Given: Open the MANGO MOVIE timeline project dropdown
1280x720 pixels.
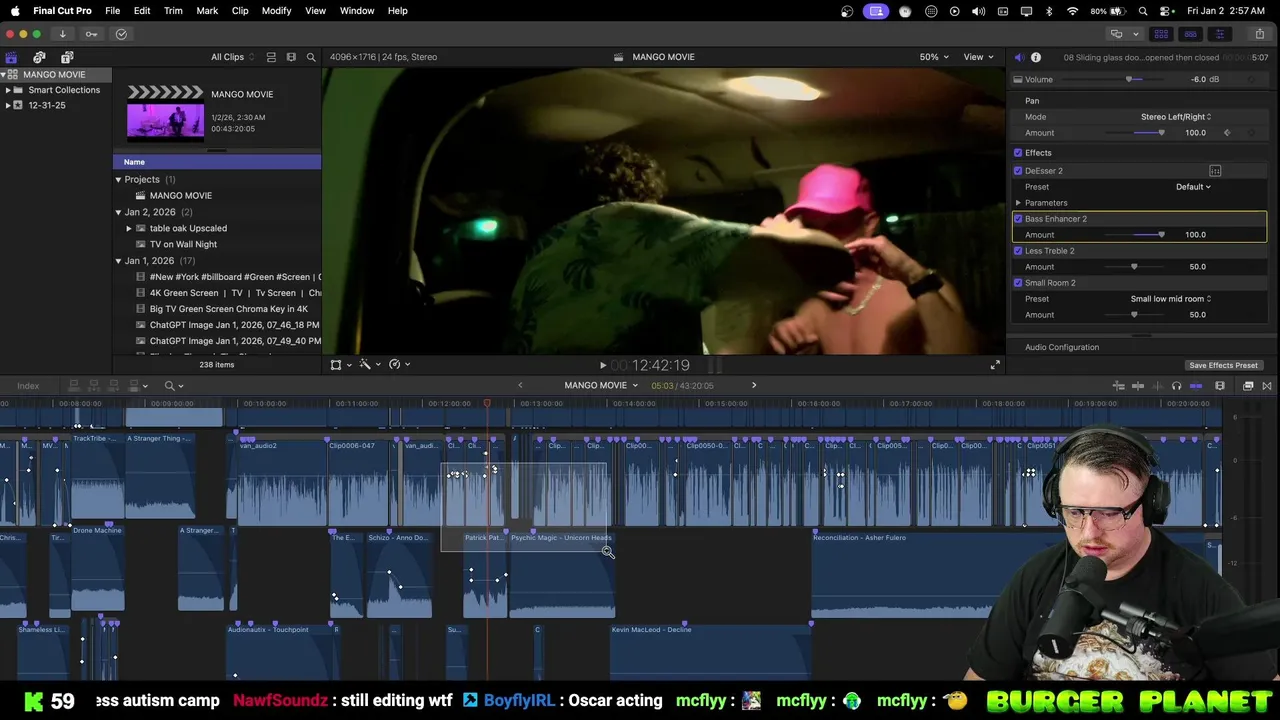Looking at the screenshot, I should 601,385.
